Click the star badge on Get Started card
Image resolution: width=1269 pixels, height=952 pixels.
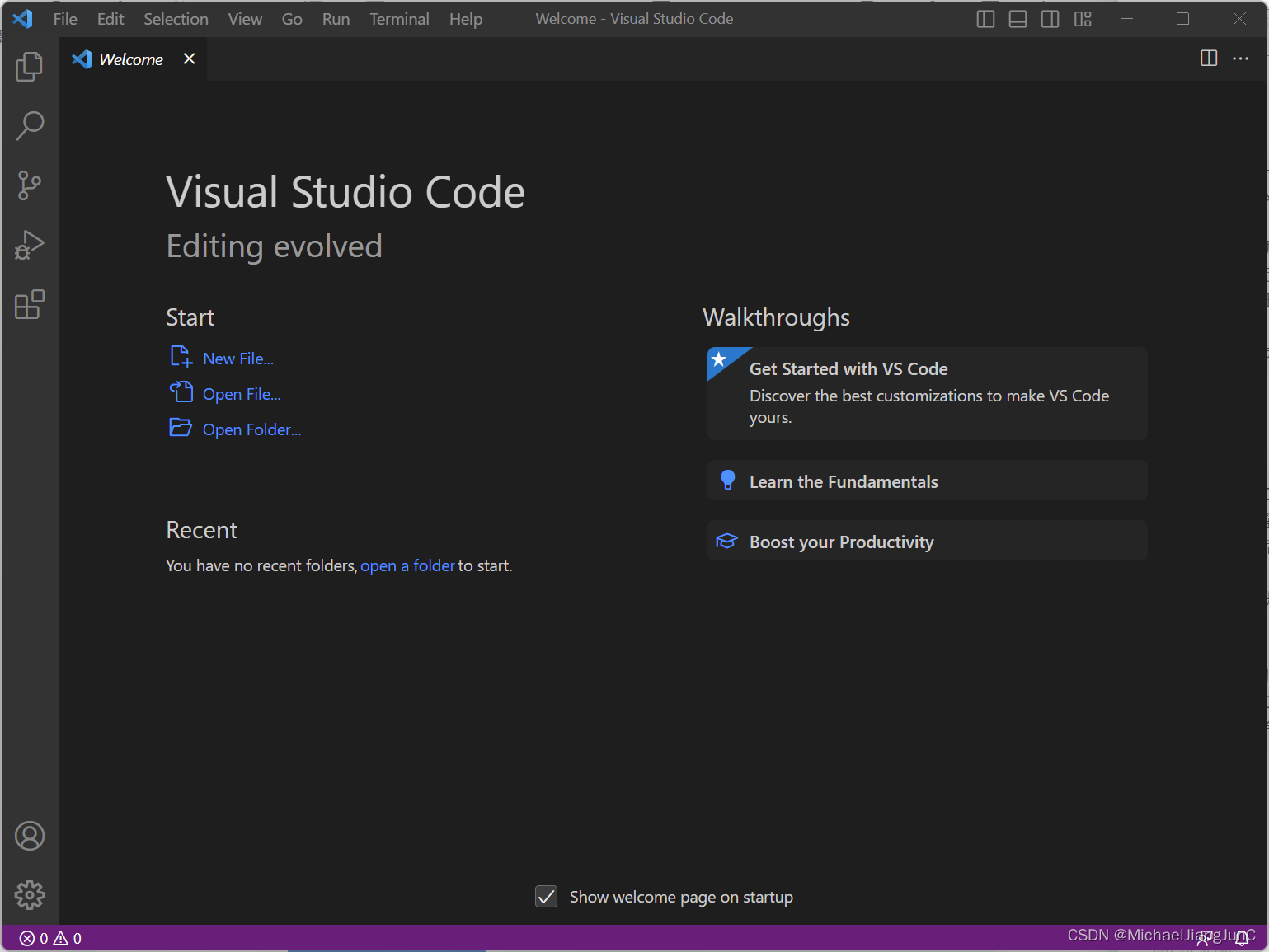719,359
